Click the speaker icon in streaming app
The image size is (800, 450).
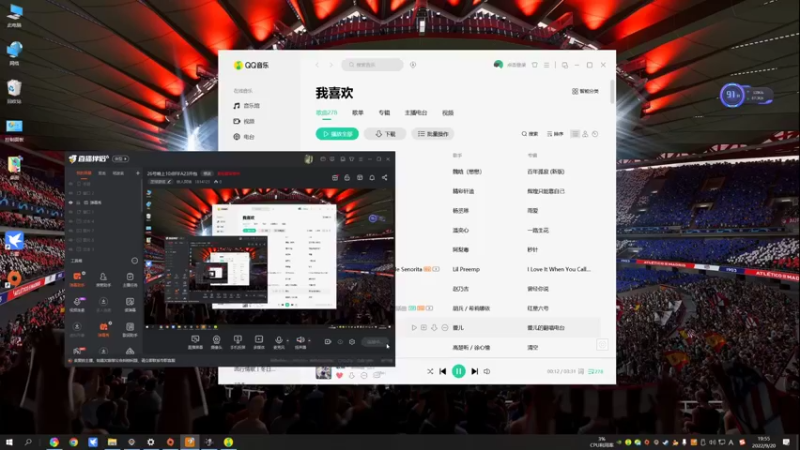tap(300, 341)
